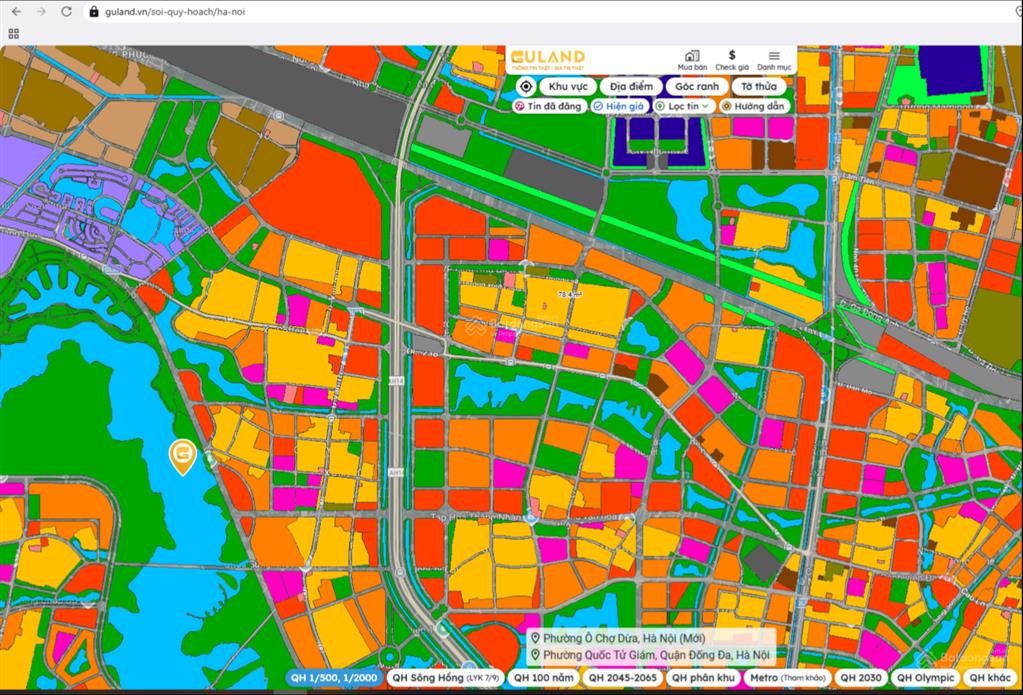Click the browser address bar URL
The image size is (1023, 695).
(x=175, y=12)
